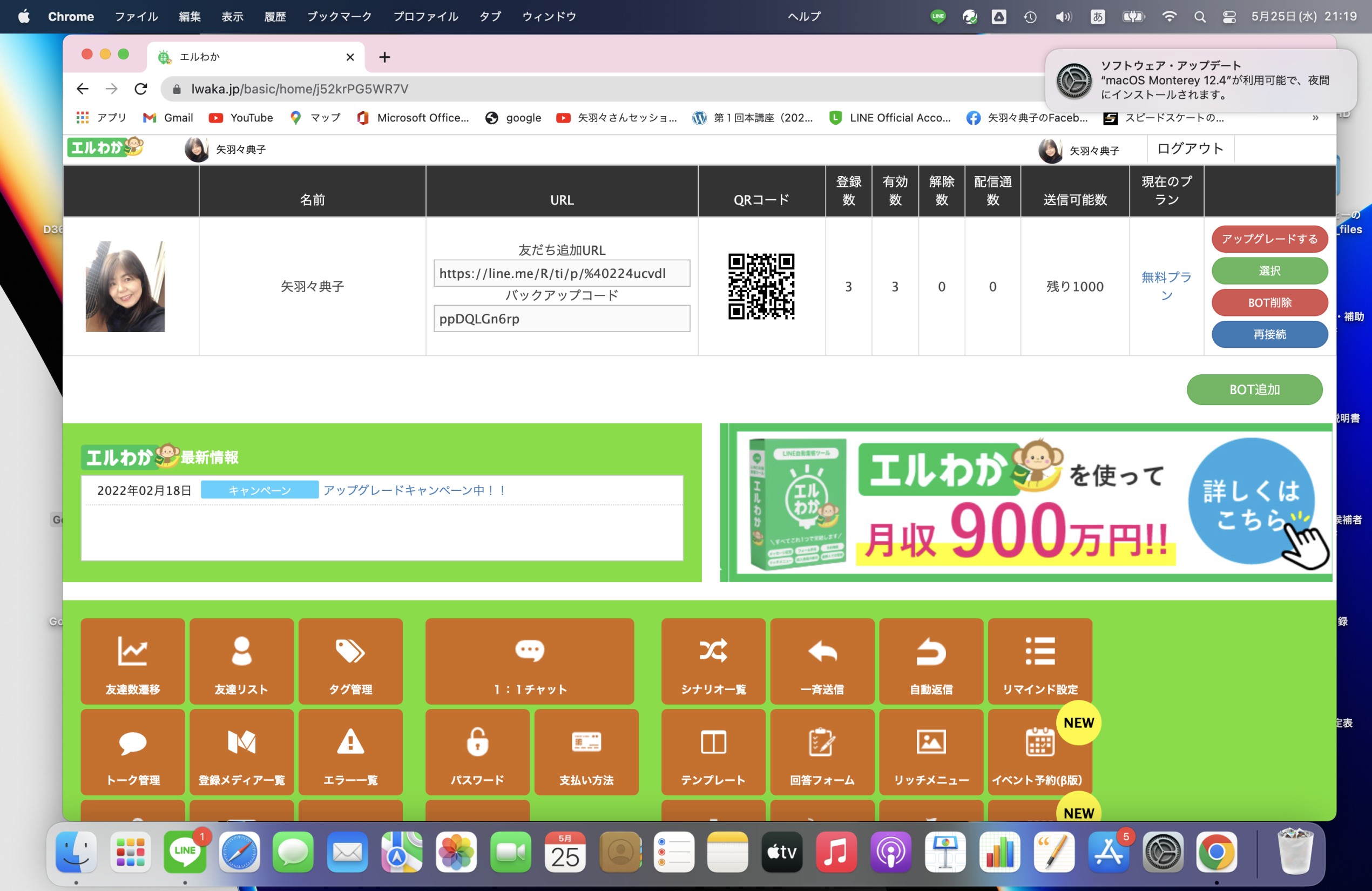Open App Store from the Dock
This screenshot has width=1372, height=891.
click(1108, 852)
